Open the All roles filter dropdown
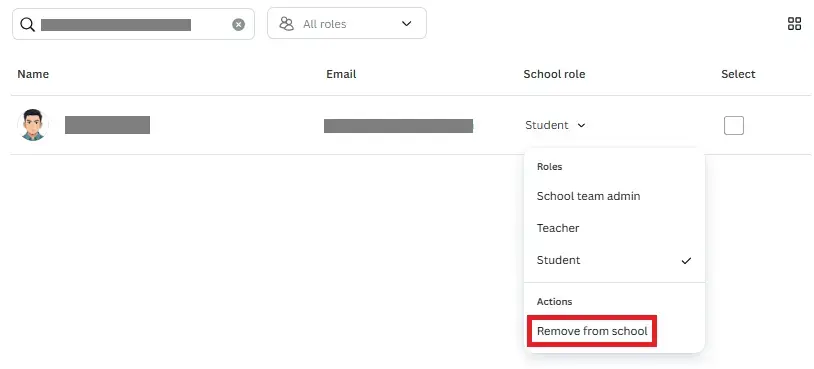814x369 pixels. click(x=347, y=23)
